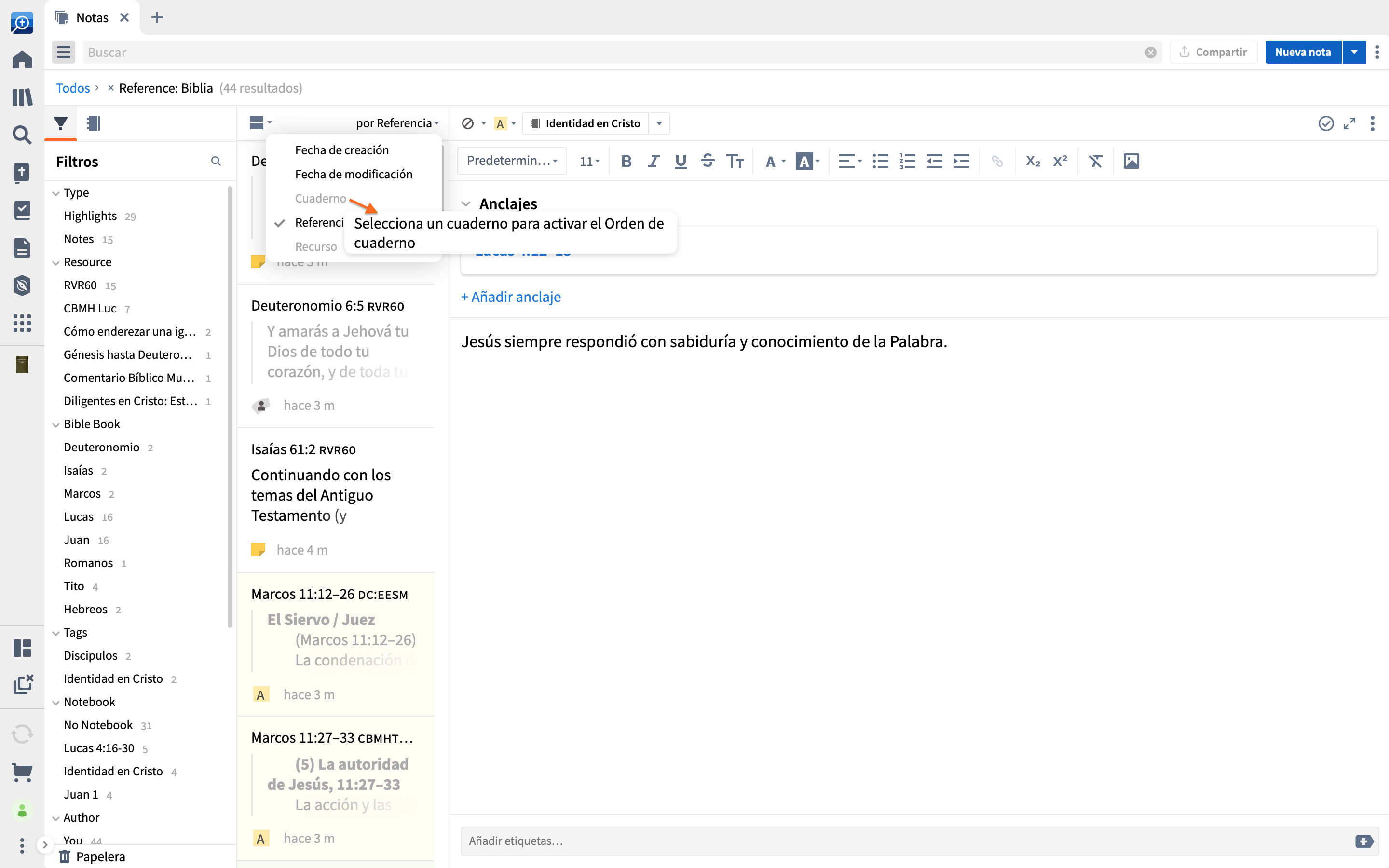Apply subscript formatting

point(1033,162)
